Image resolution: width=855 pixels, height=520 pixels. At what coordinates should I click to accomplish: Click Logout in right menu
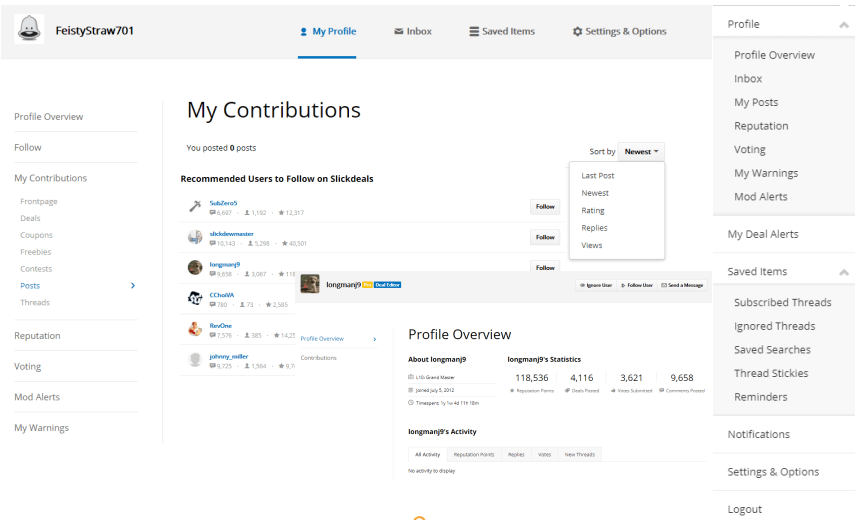tap(744, 509)
